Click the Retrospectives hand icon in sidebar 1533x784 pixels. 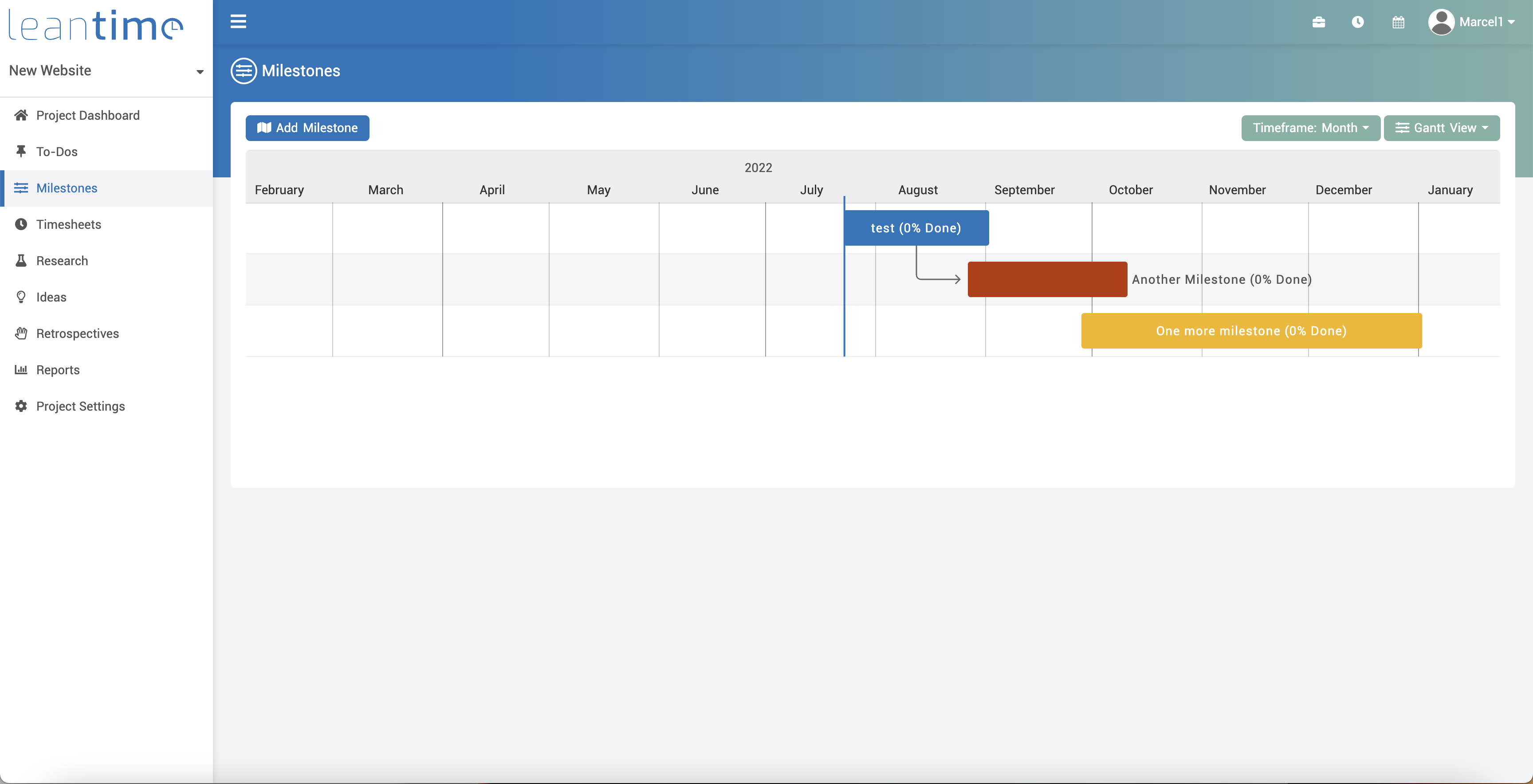point(21,333)
